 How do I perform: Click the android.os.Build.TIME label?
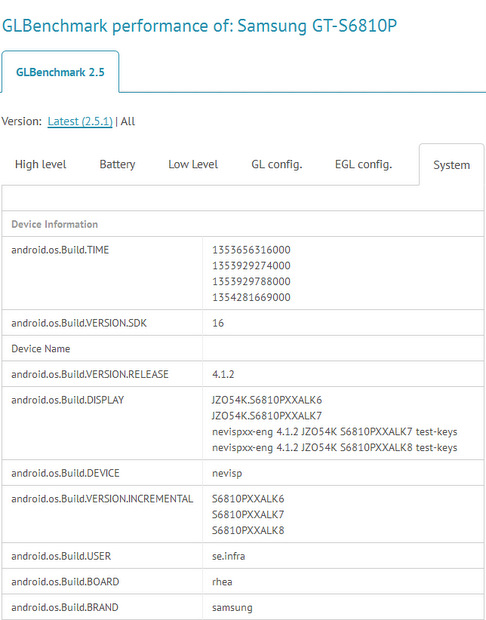coord(60,250)
